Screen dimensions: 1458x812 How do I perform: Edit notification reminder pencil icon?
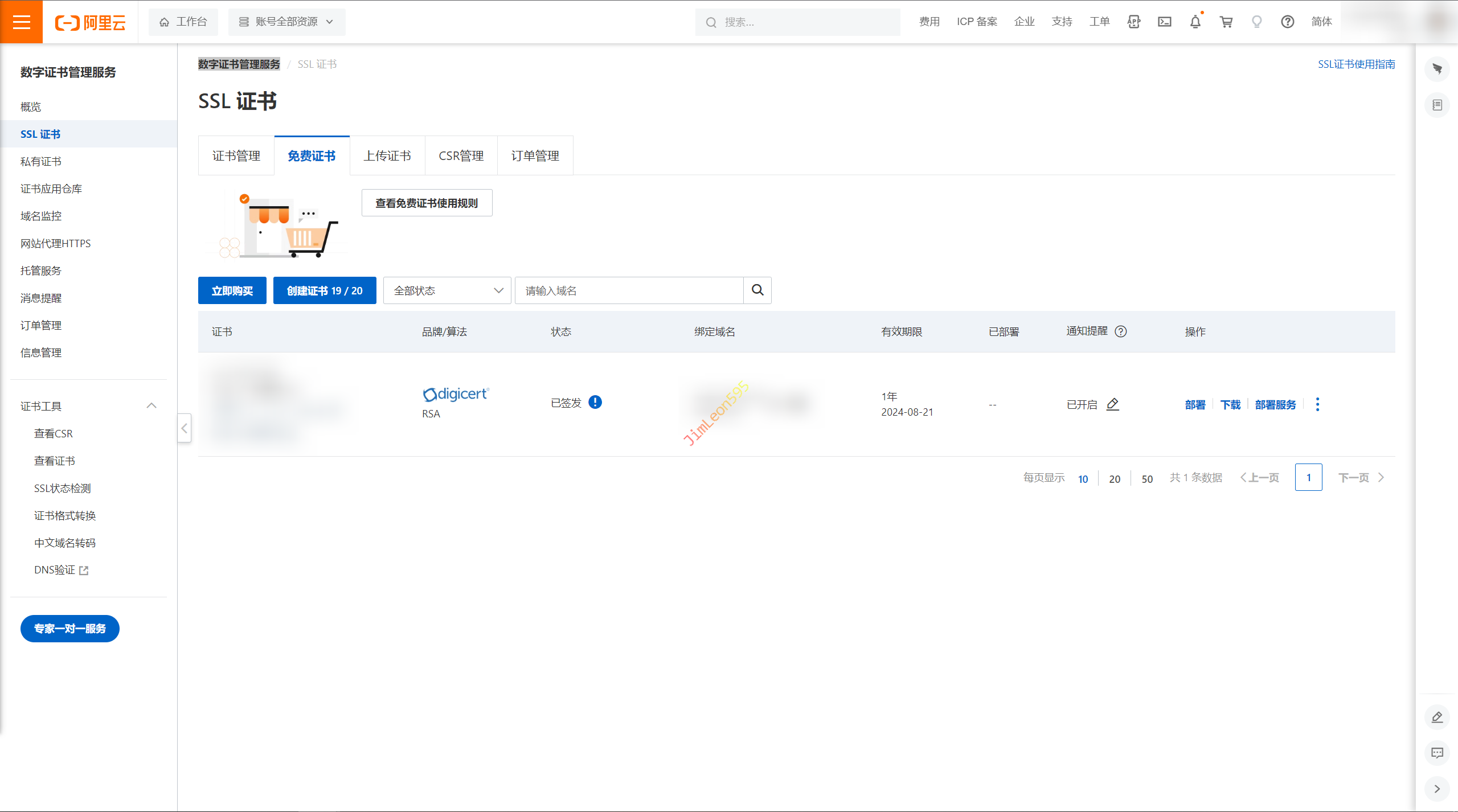(x=1112, y=404)
